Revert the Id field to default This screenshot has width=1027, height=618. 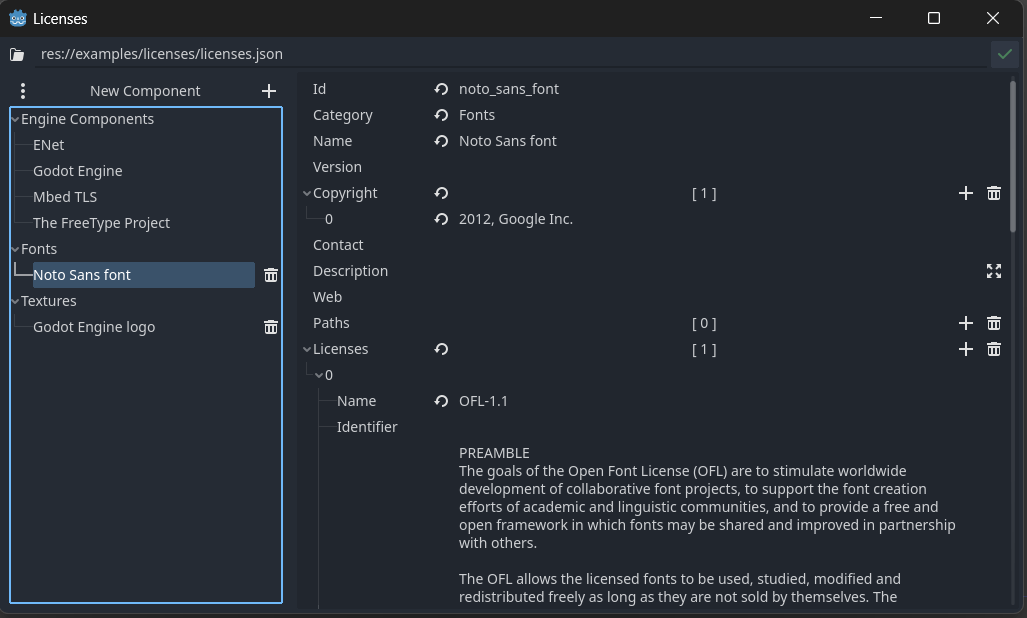click(x=441, y=89)
